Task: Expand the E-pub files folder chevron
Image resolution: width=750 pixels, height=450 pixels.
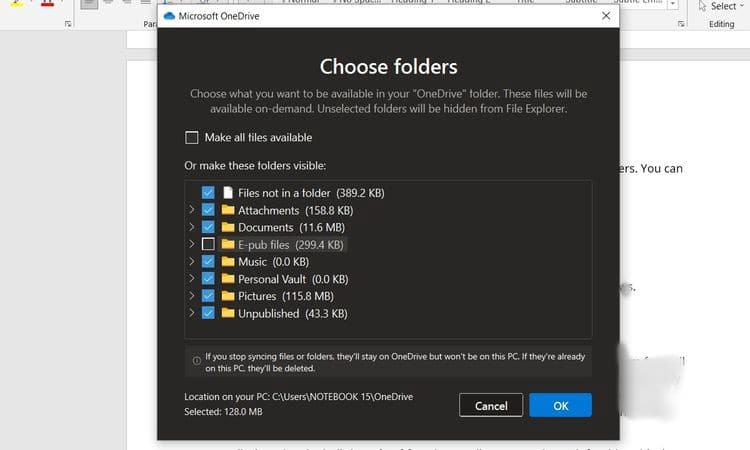Action: point(191,244)
